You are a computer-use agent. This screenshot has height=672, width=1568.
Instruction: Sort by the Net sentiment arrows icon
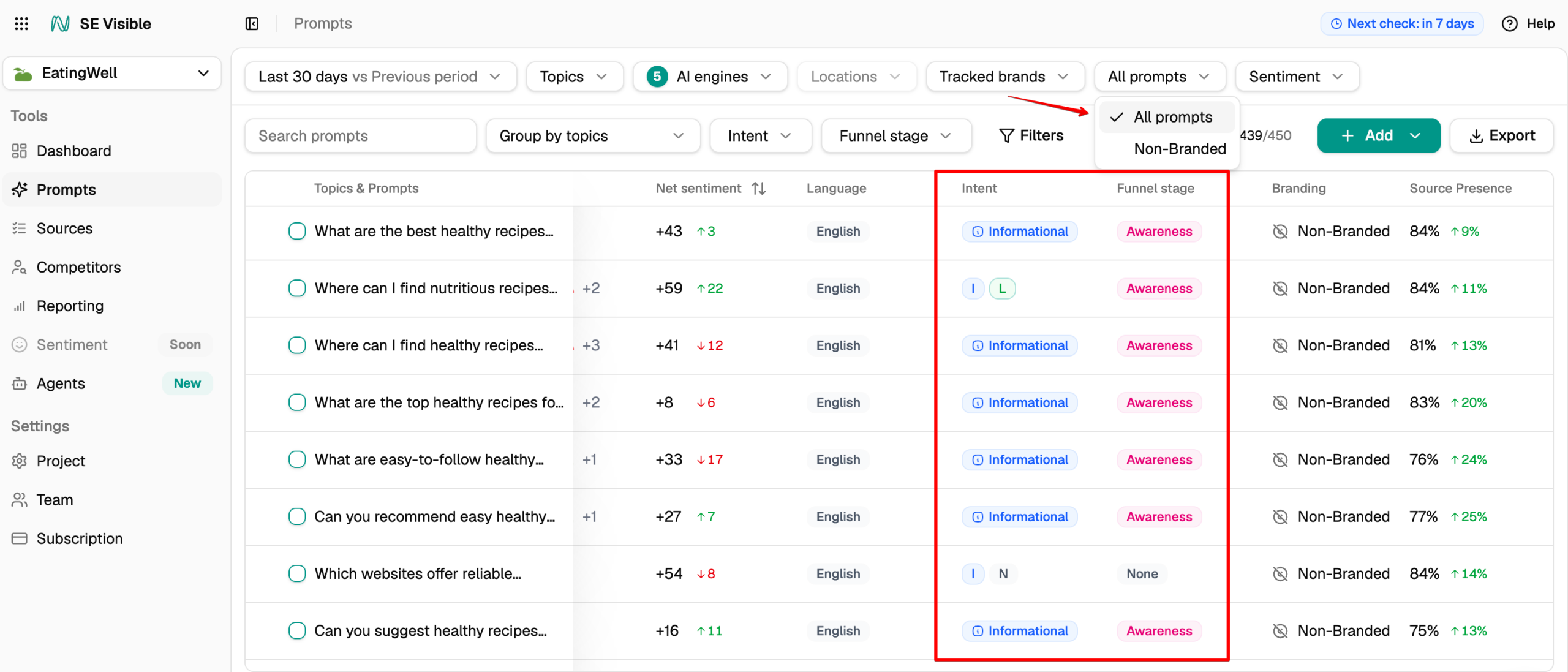click(x=759, y=188)
